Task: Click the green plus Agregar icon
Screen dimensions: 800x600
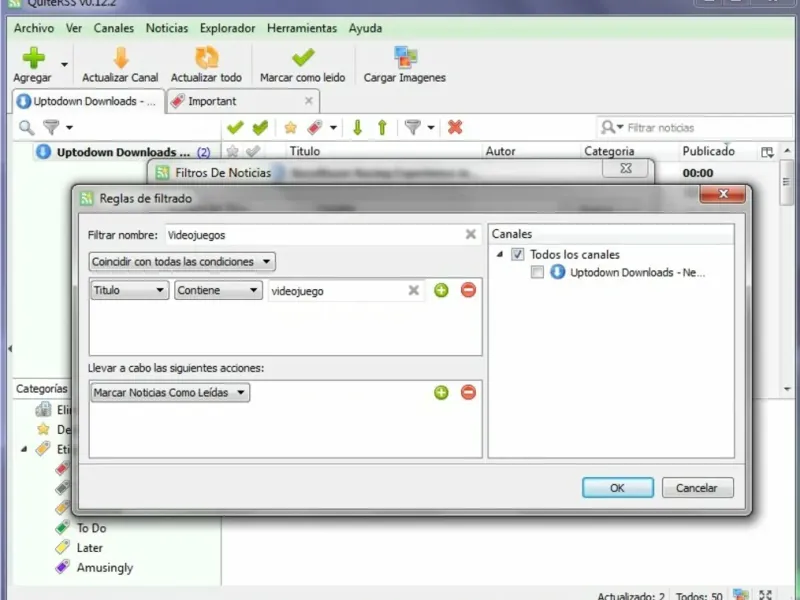Action: pyautogui.click(x=33, y=58)
